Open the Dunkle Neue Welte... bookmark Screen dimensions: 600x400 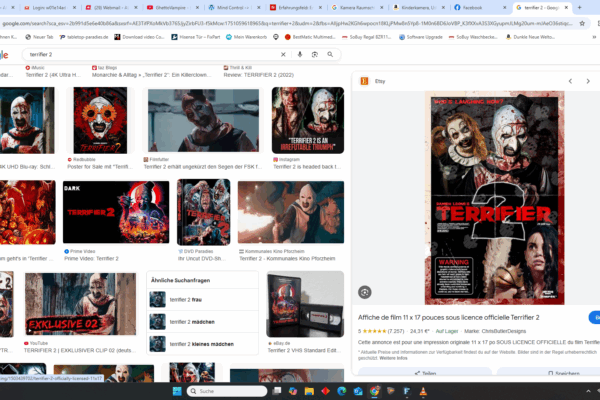530,37
